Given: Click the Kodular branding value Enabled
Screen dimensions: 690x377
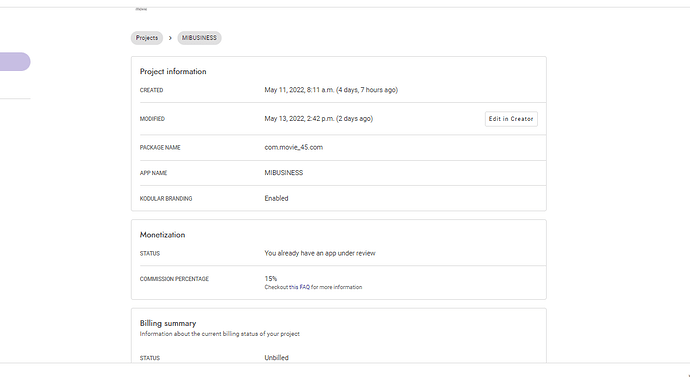Looking at the screenshot, I should tap(276, 198).
